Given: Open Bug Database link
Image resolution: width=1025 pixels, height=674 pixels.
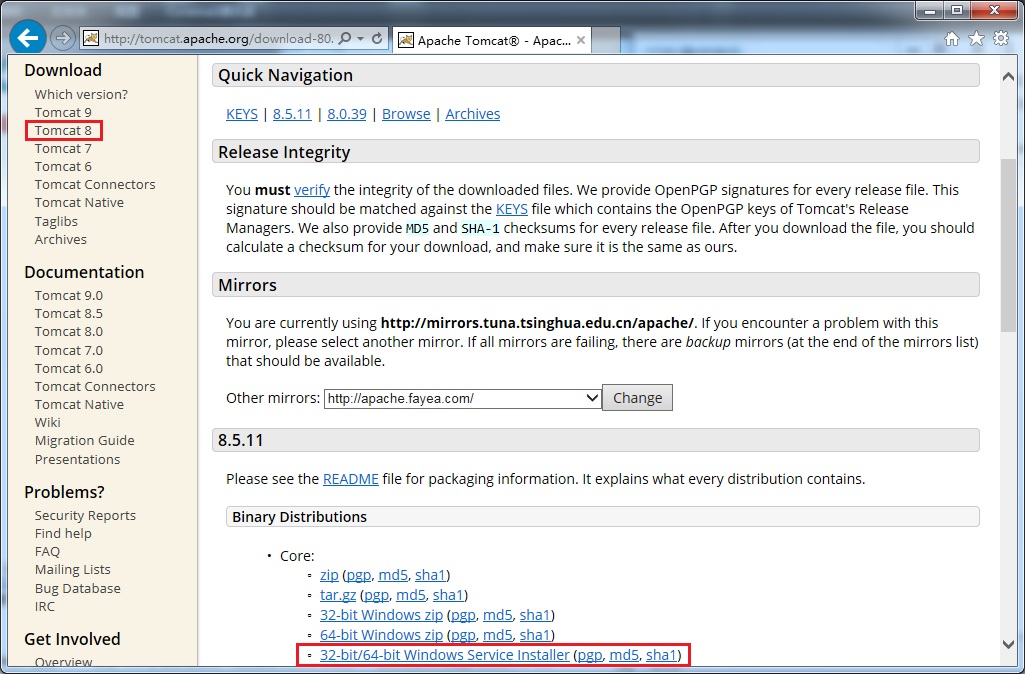Looking at the screenshot, I should 77,588.
